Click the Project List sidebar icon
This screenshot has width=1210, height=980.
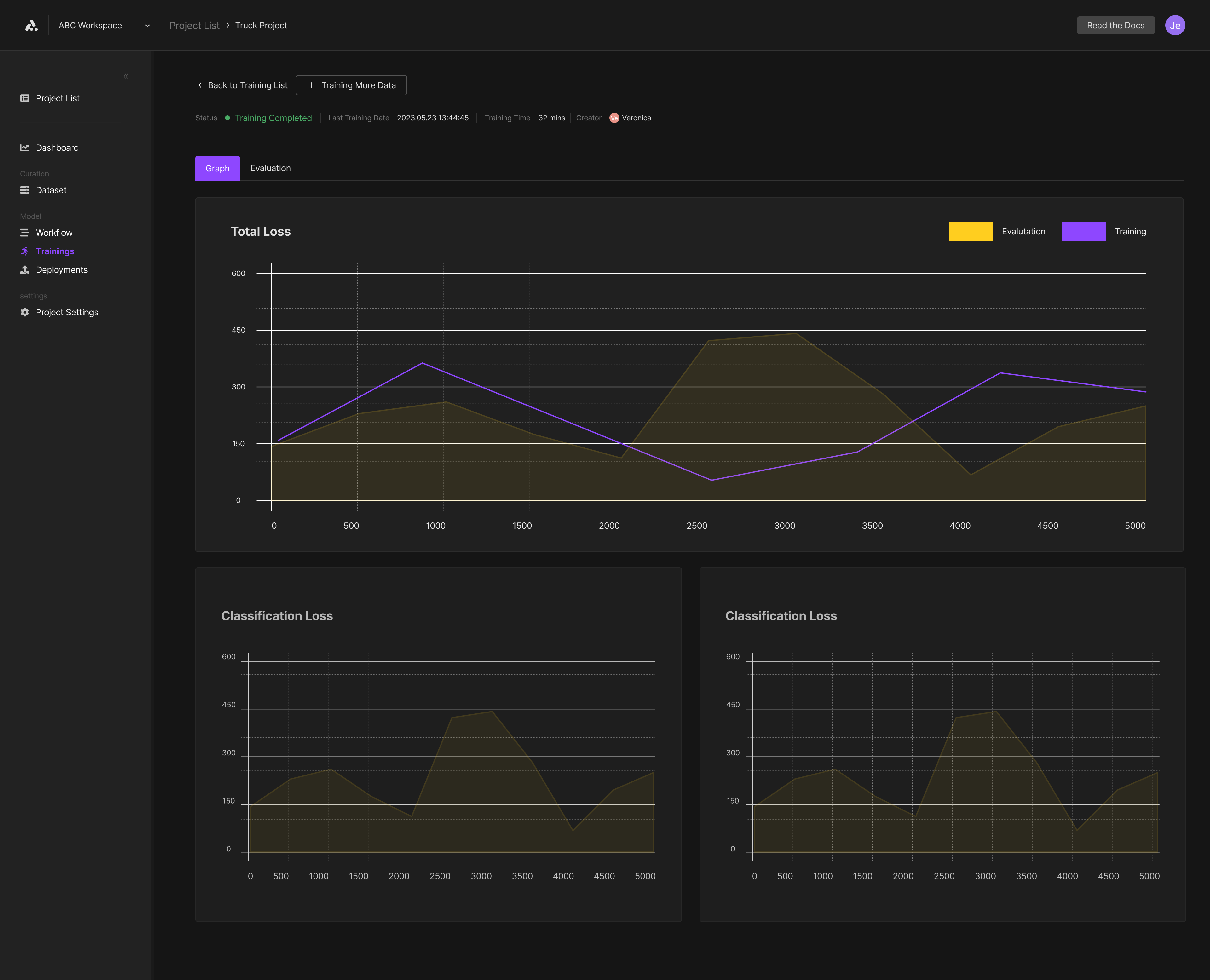25,98
